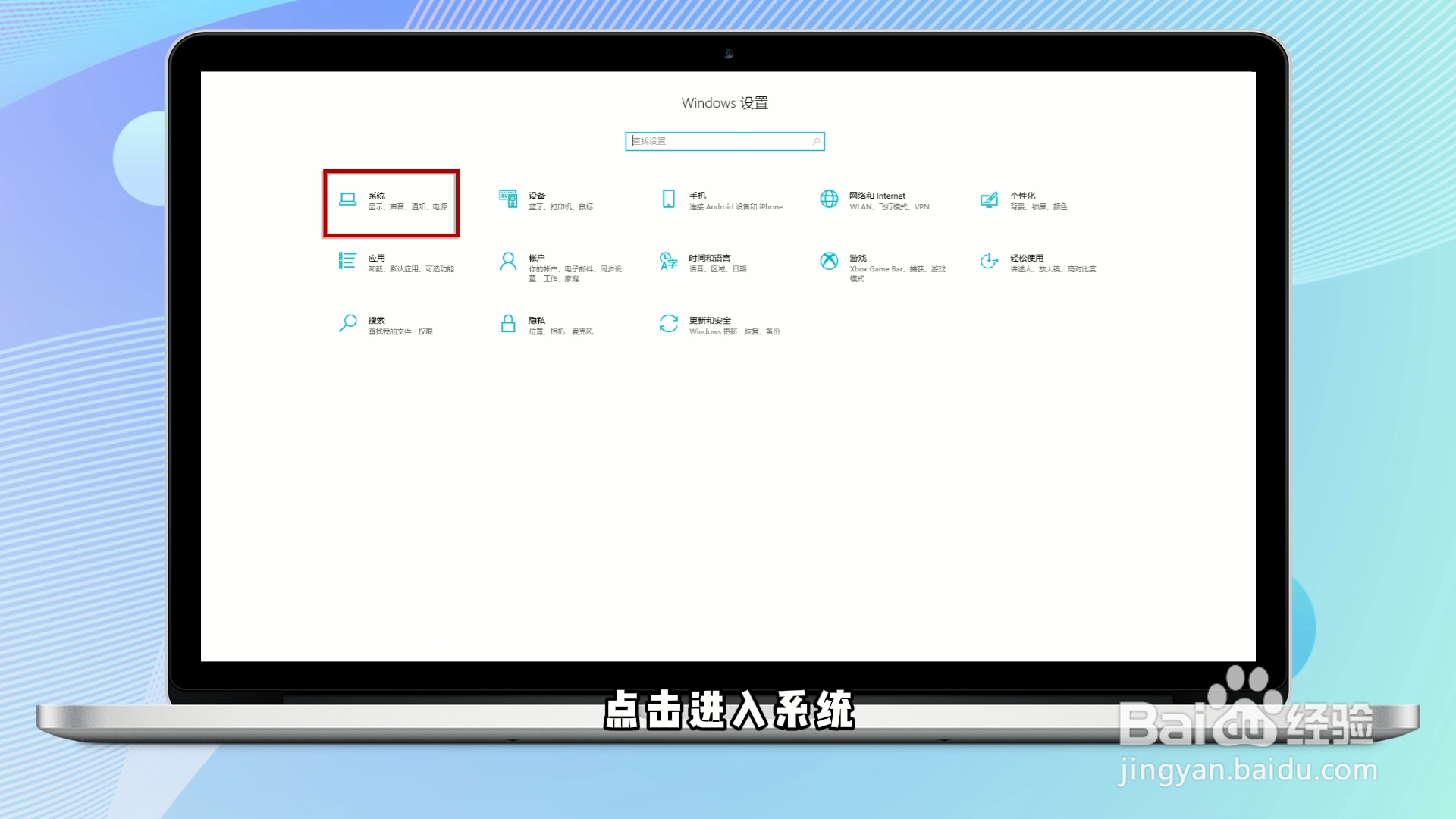Click description 语音、区域、日期

[718, 269]
